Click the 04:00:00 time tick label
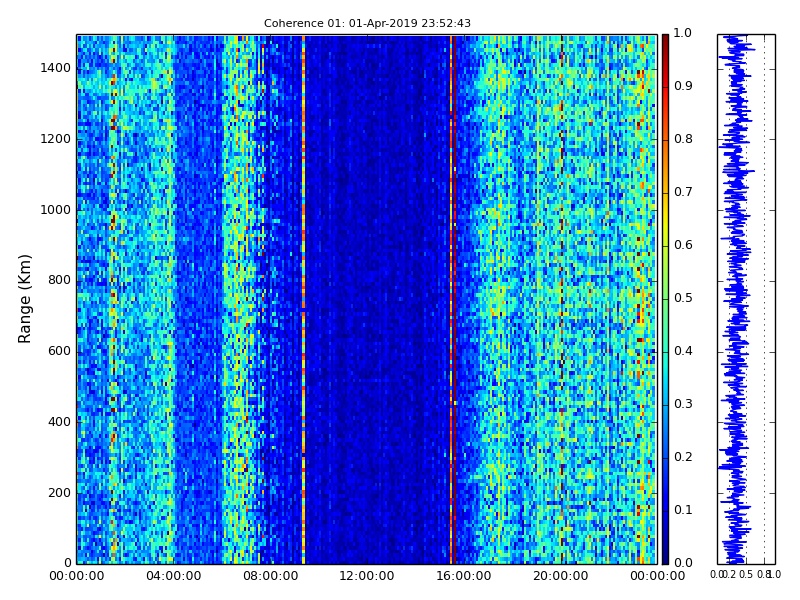The height and width of the screenshot is (600, 800). (173, 576)
